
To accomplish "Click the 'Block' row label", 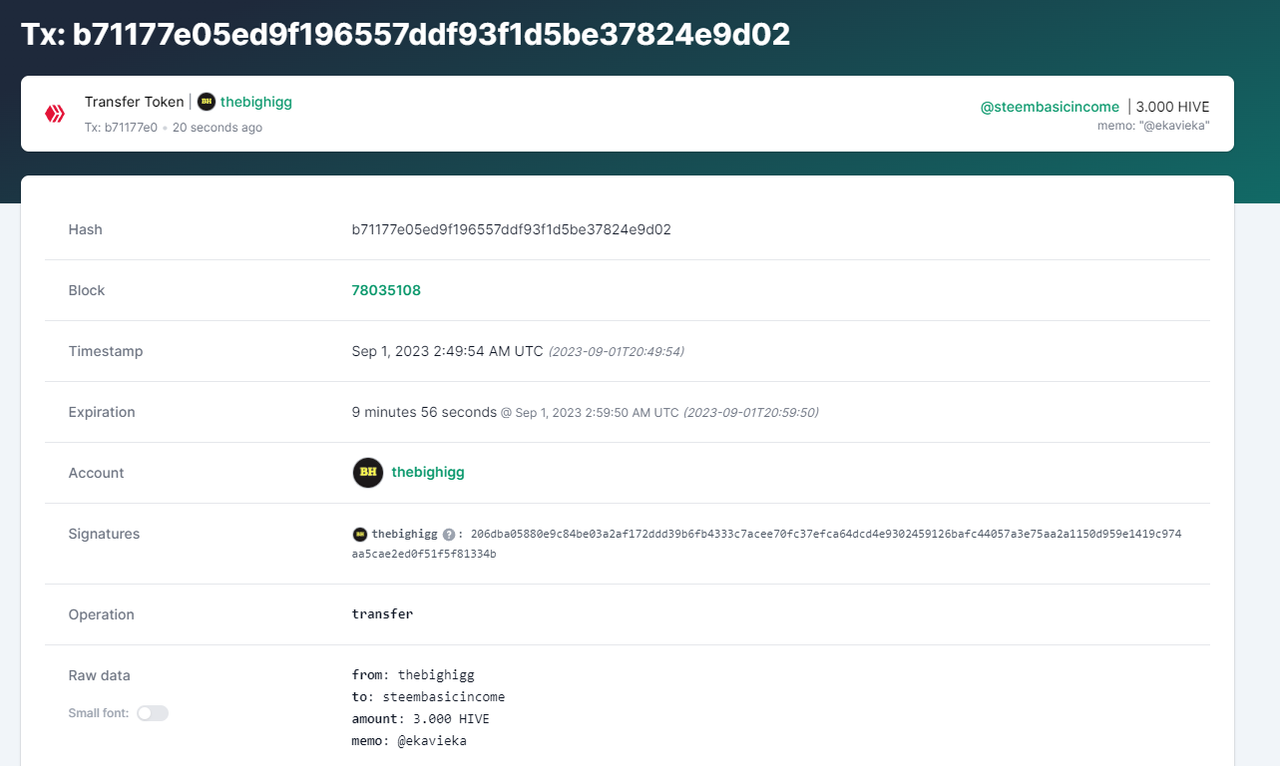I will 86,290.
